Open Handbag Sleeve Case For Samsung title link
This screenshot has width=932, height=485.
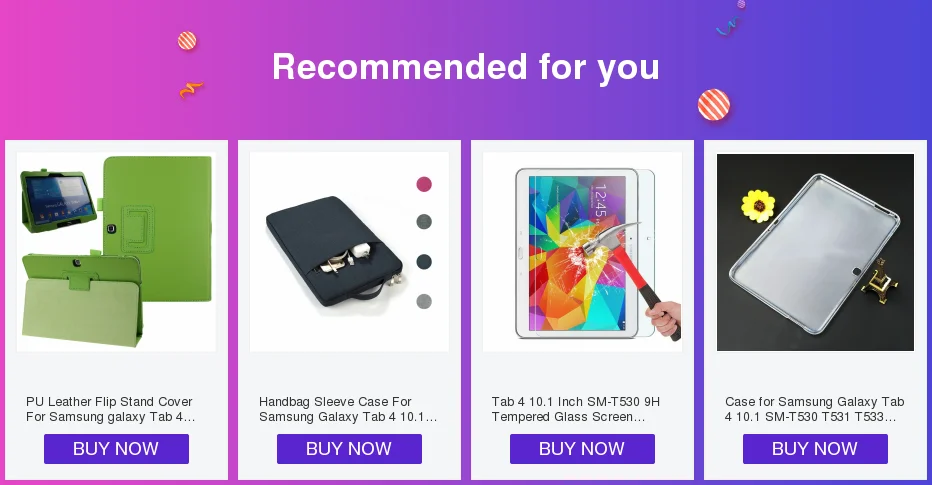coord(348,409)
